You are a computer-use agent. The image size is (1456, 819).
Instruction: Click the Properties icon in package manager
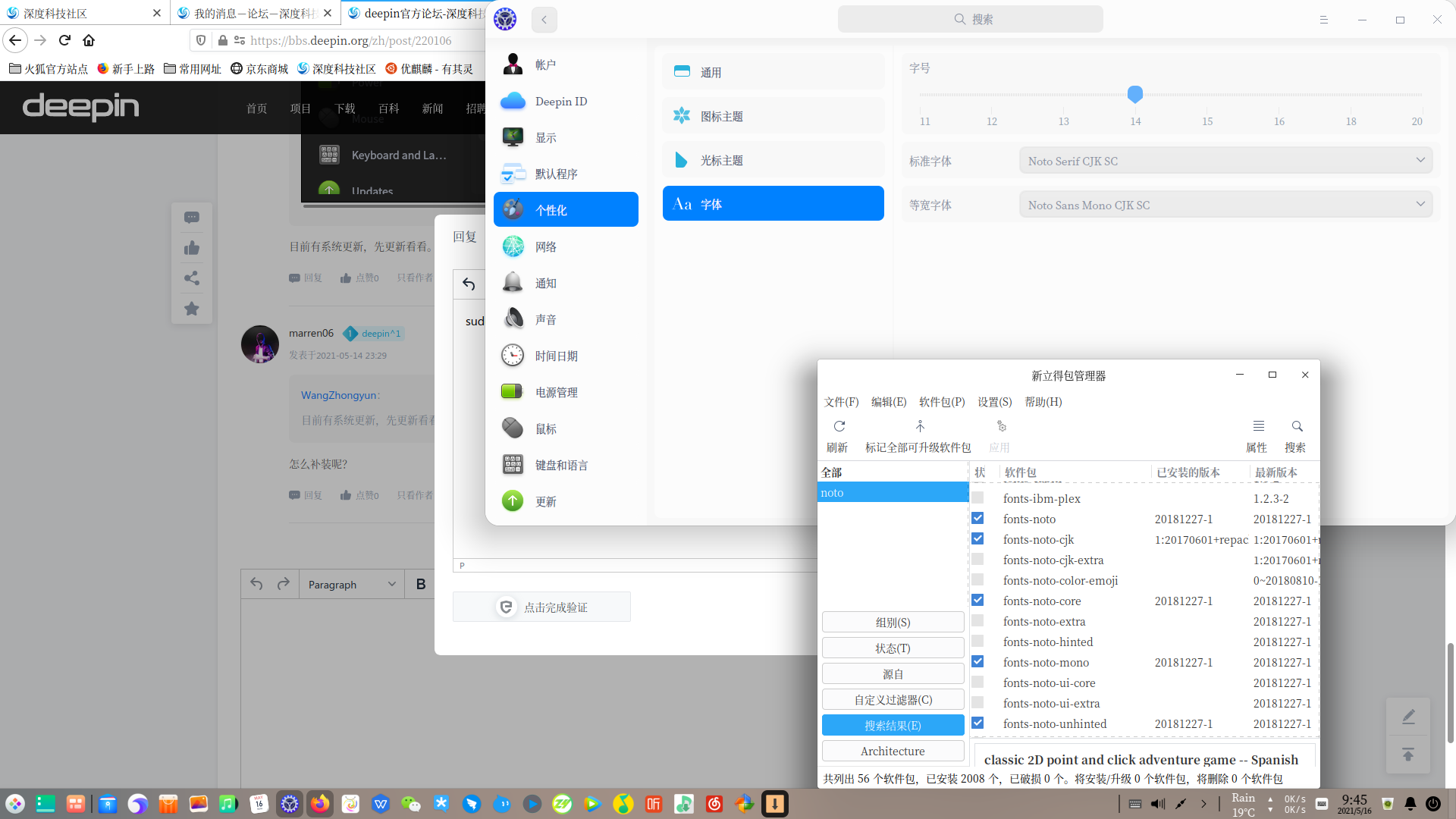1258,427
